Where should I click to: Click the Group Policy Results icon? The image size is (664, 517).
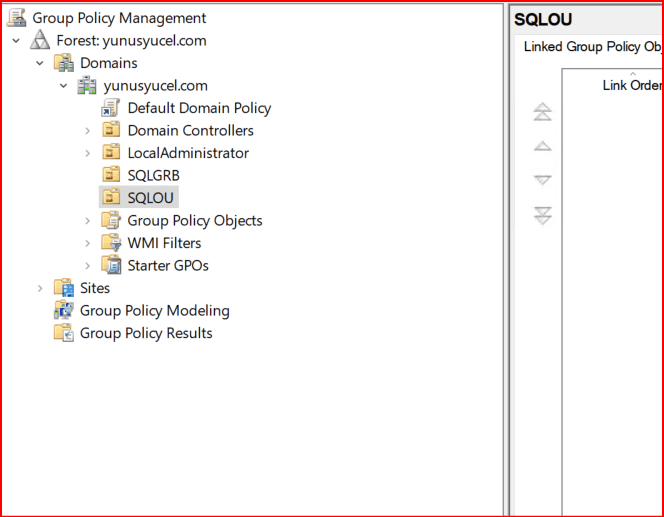64,334
